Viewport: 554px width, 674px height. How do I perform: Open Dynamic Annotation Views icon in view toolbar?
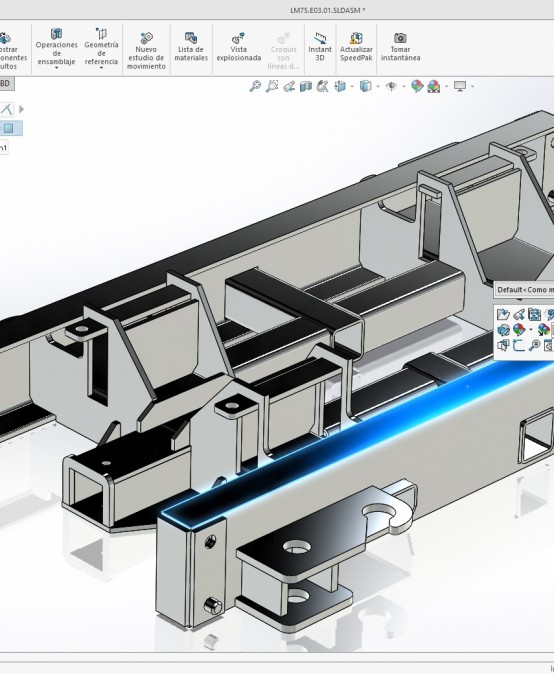point(322,86)
